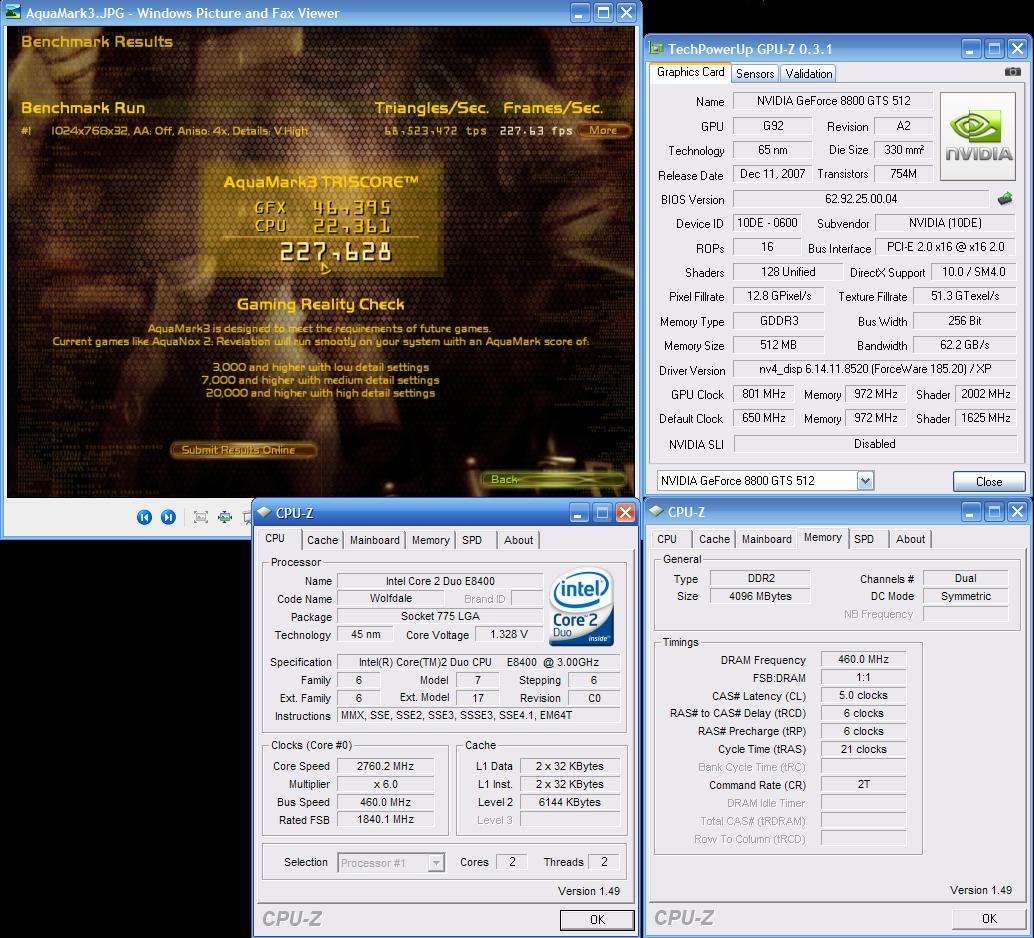The height and width of the screenshot is (938, 1034).
Task: Open the Processor #1 selection dropdown
Action: 436,862
